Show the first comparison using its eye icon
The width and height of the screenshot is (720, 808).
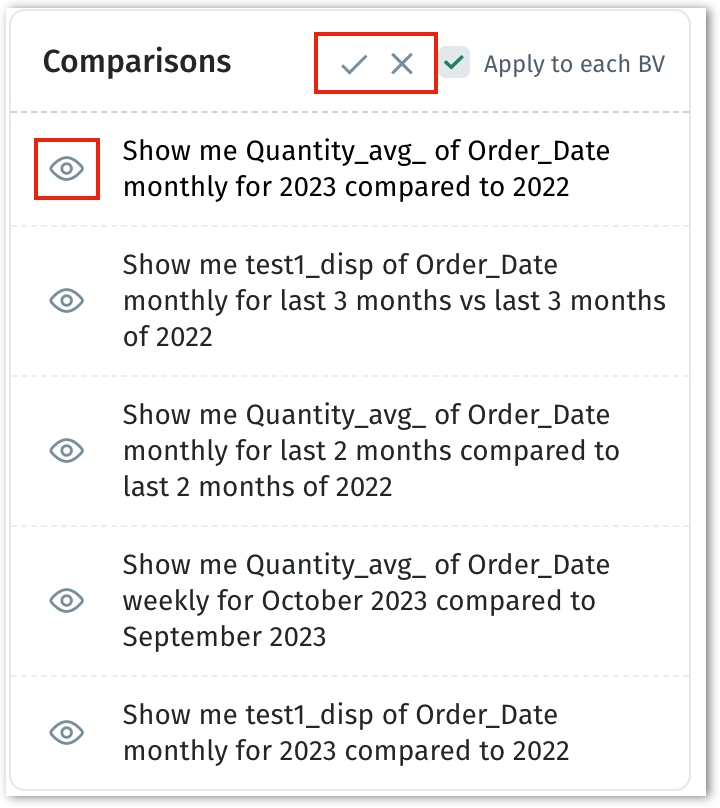67,169
